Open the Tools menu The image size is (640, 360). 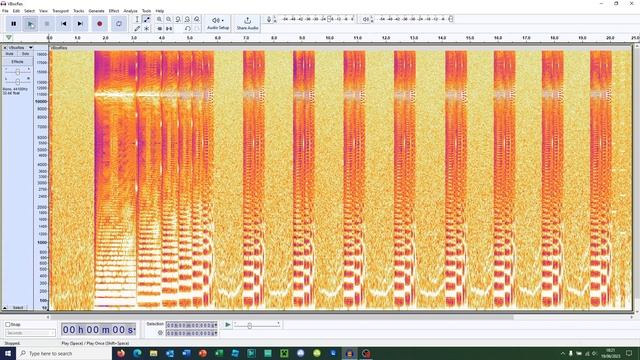pos(146,11)
